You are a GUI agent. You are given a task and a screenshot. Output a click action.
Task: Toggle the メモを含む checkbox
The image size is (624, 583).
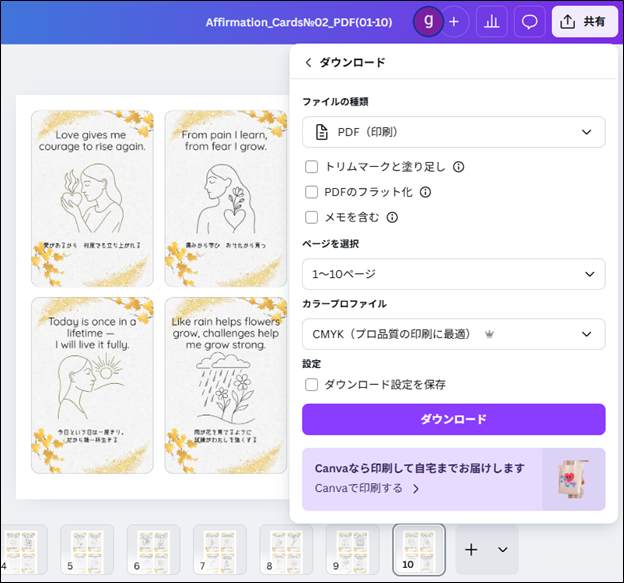pos(312,217)
